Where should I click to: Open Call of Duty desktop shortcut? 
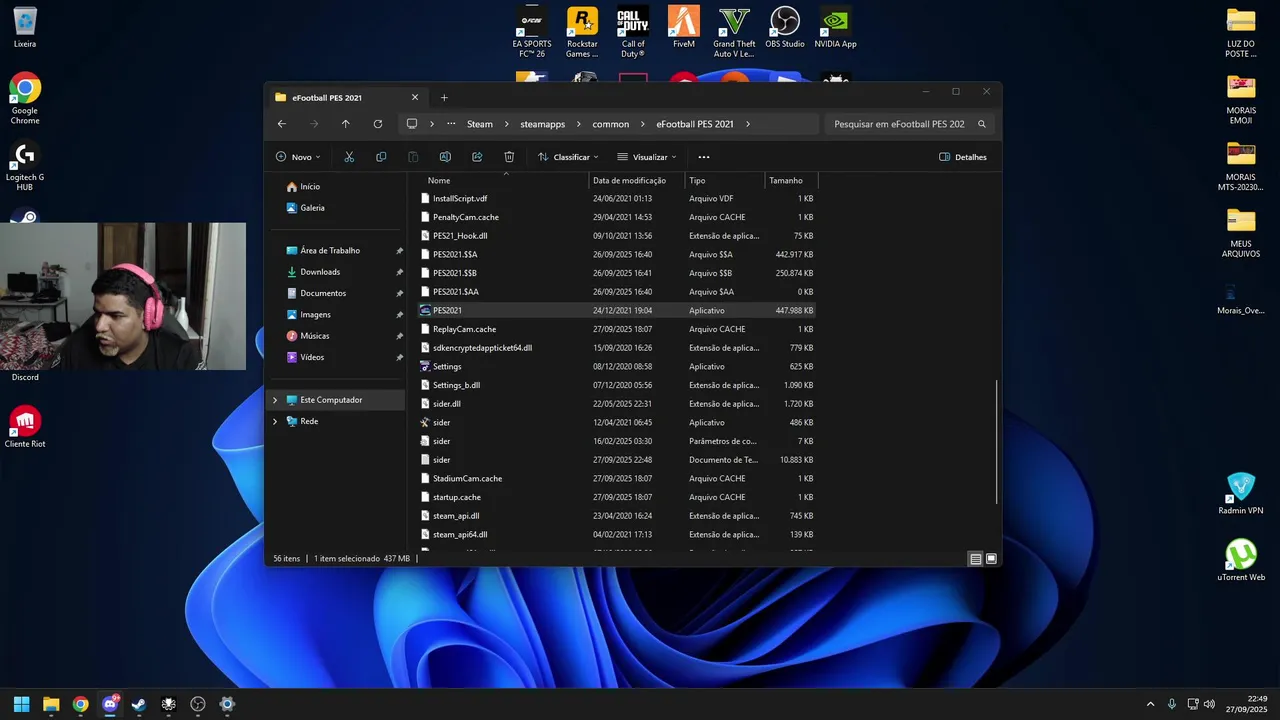(633, 33)
